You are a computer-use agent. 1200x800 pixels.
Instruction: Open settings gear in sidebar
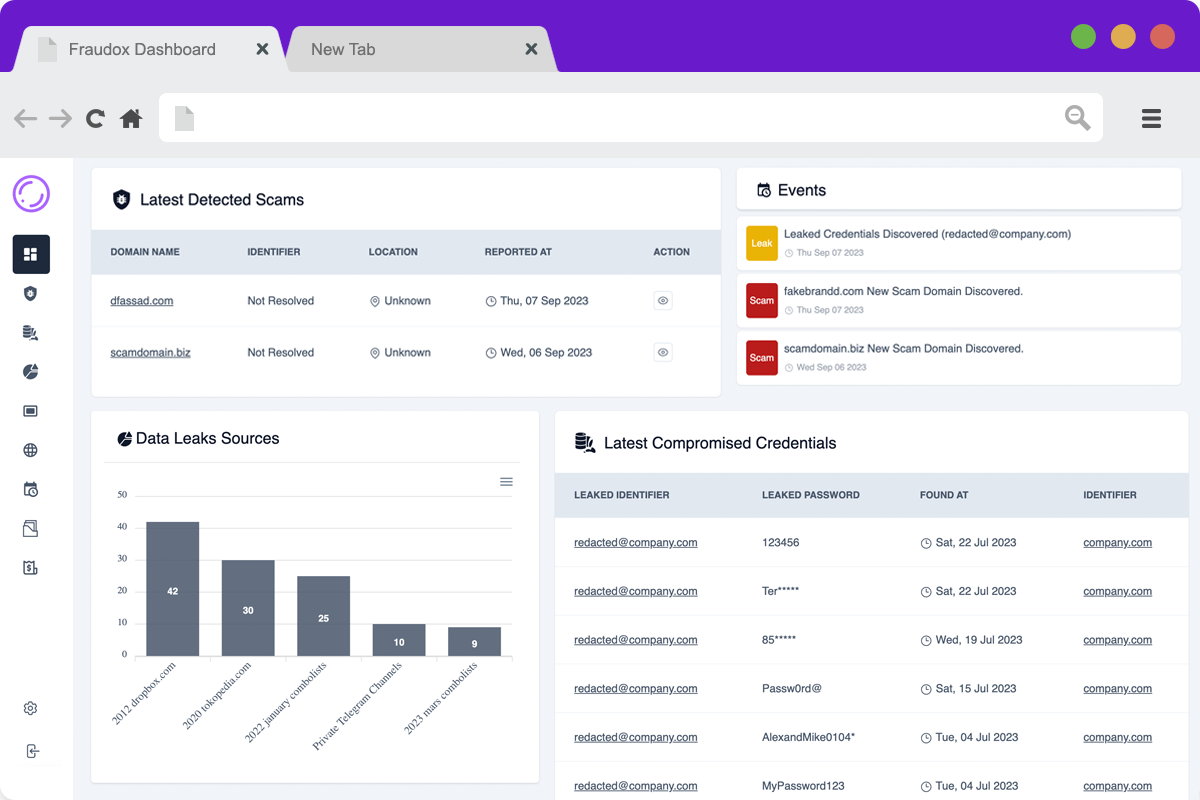[30, 708]
